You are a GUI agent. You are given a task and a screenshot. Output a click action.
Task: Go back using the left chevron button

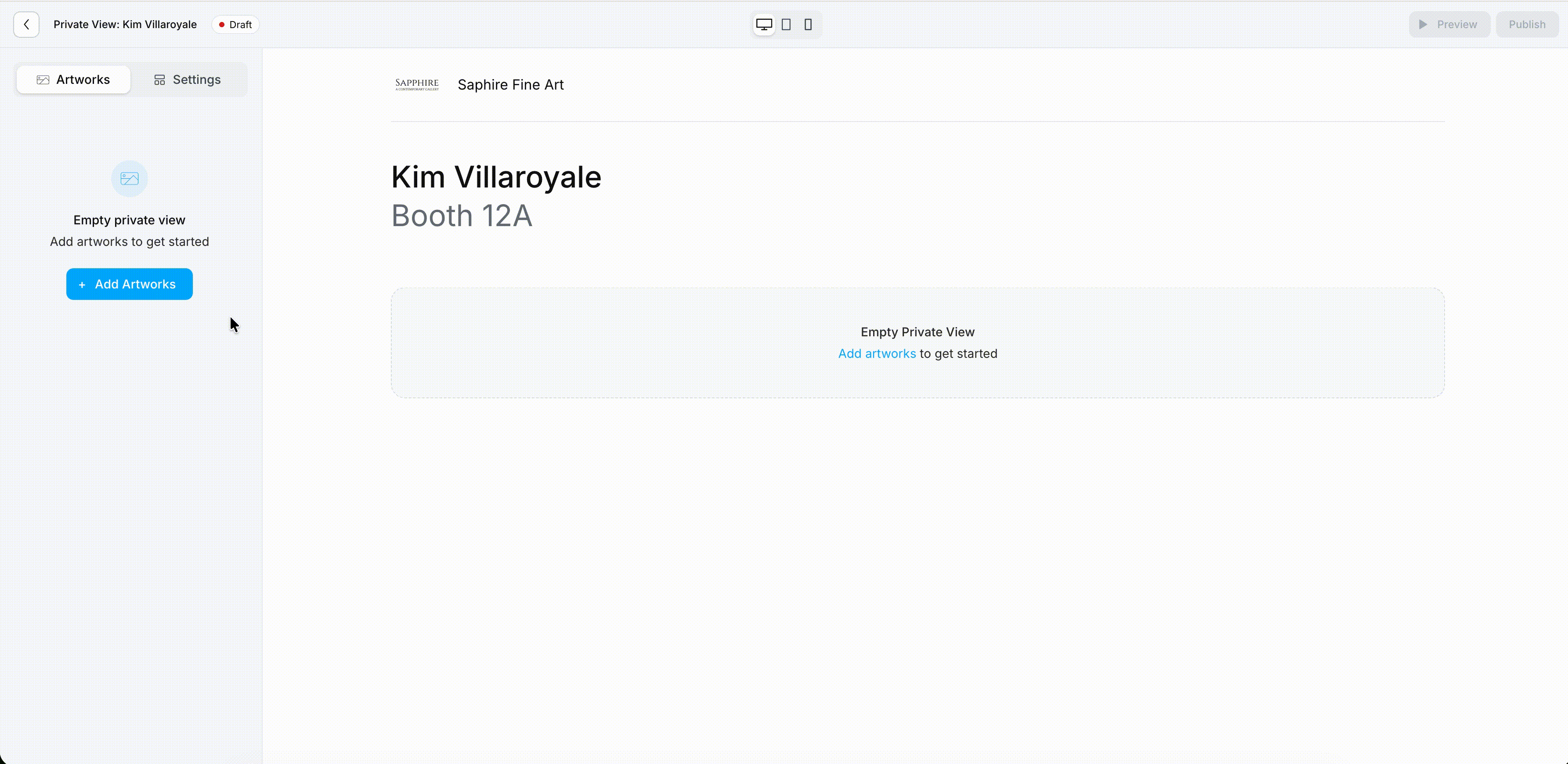coord(26,24)
